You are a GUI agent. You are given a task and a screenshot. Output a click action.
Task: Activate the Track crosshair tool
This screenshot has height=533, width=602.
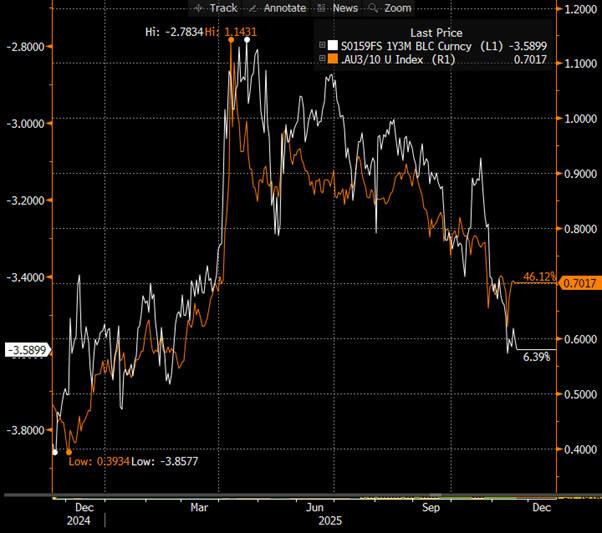[x=215, y=8]
